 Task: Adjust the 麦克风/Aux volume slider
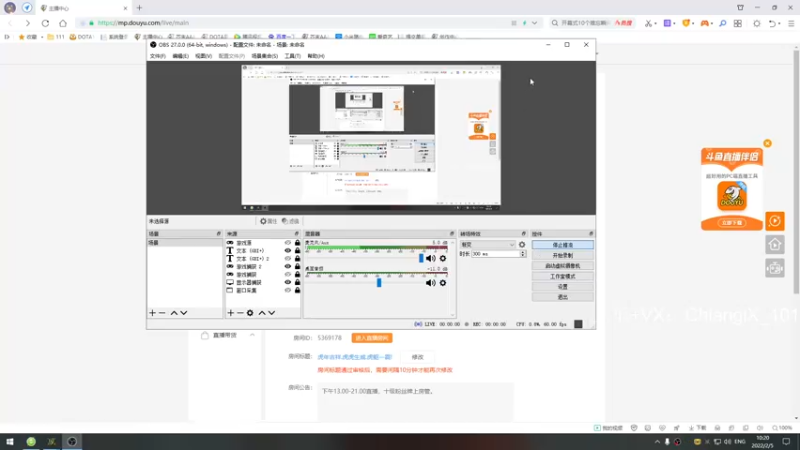point(421,258)
